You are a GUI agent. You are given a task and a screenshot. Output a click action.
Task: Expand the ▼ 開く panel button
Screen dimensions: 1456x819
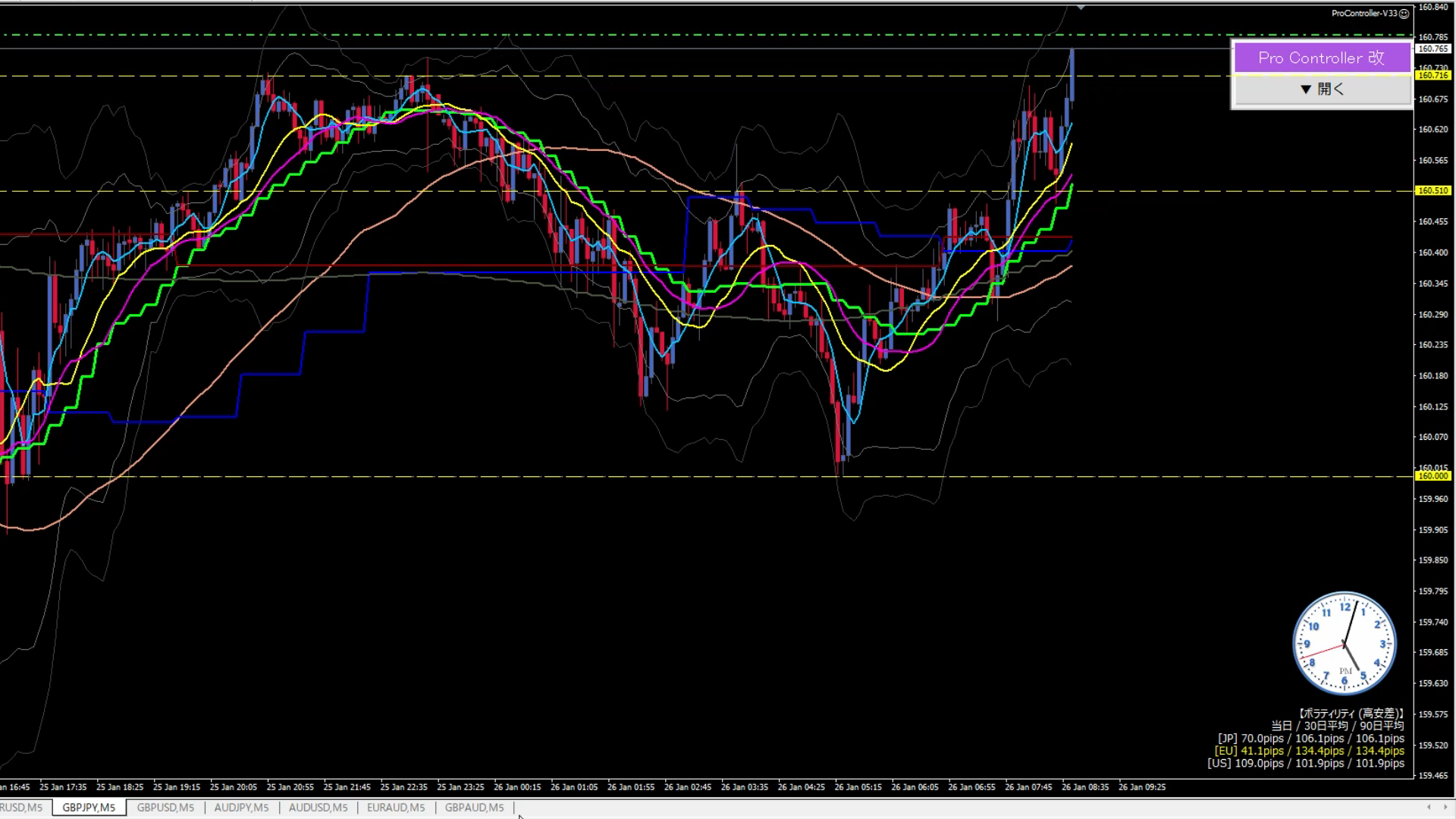1322,89
